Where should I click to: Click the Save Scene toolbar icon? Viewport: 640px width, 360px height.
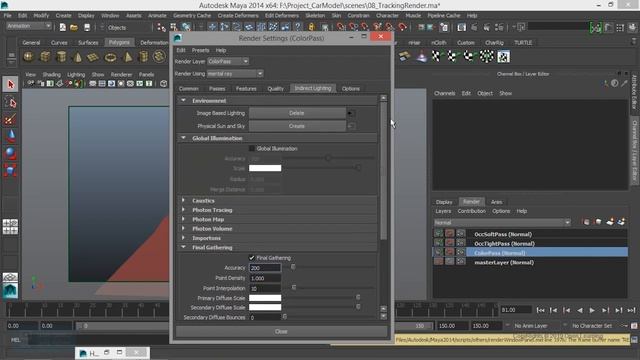[87, 27]
